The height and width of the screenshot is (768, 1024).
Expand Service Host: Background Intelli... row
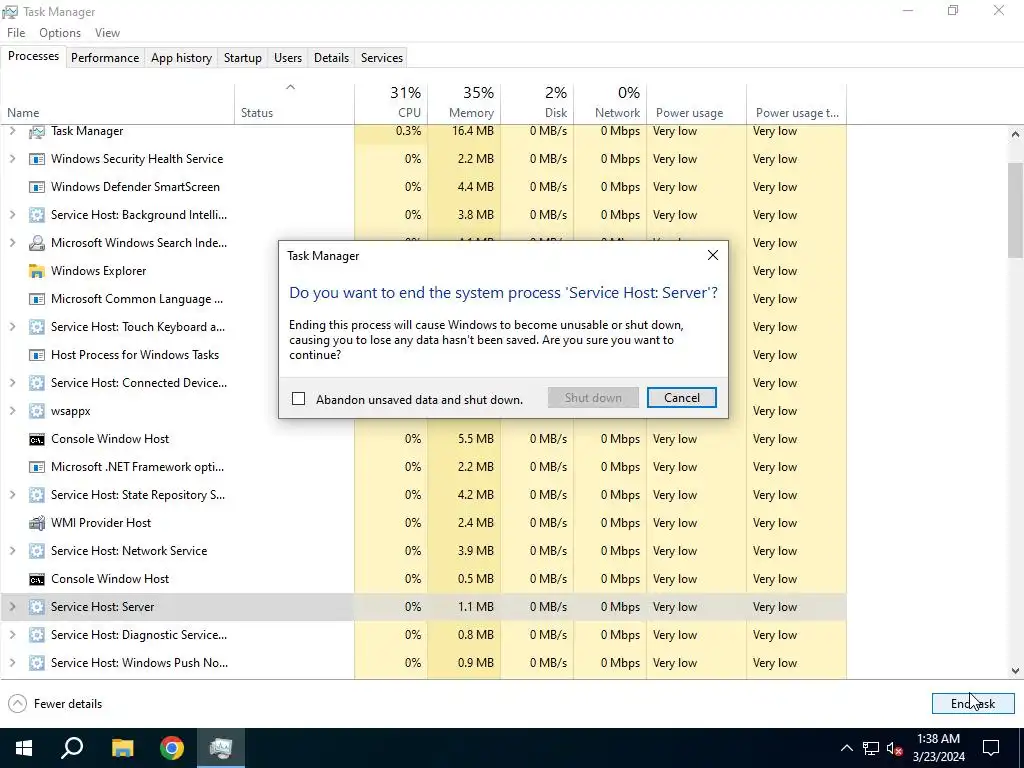pos(12,215)
